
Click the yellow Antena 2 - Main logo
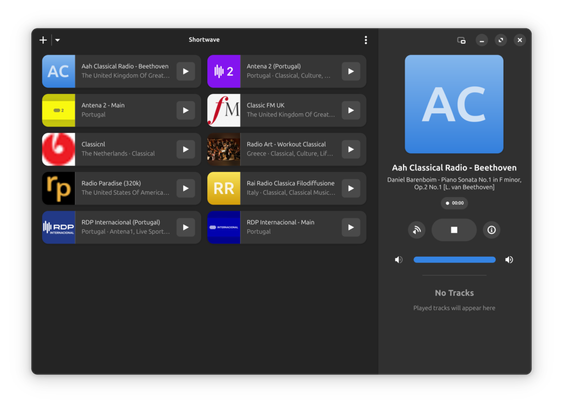[x=59, y=110]
